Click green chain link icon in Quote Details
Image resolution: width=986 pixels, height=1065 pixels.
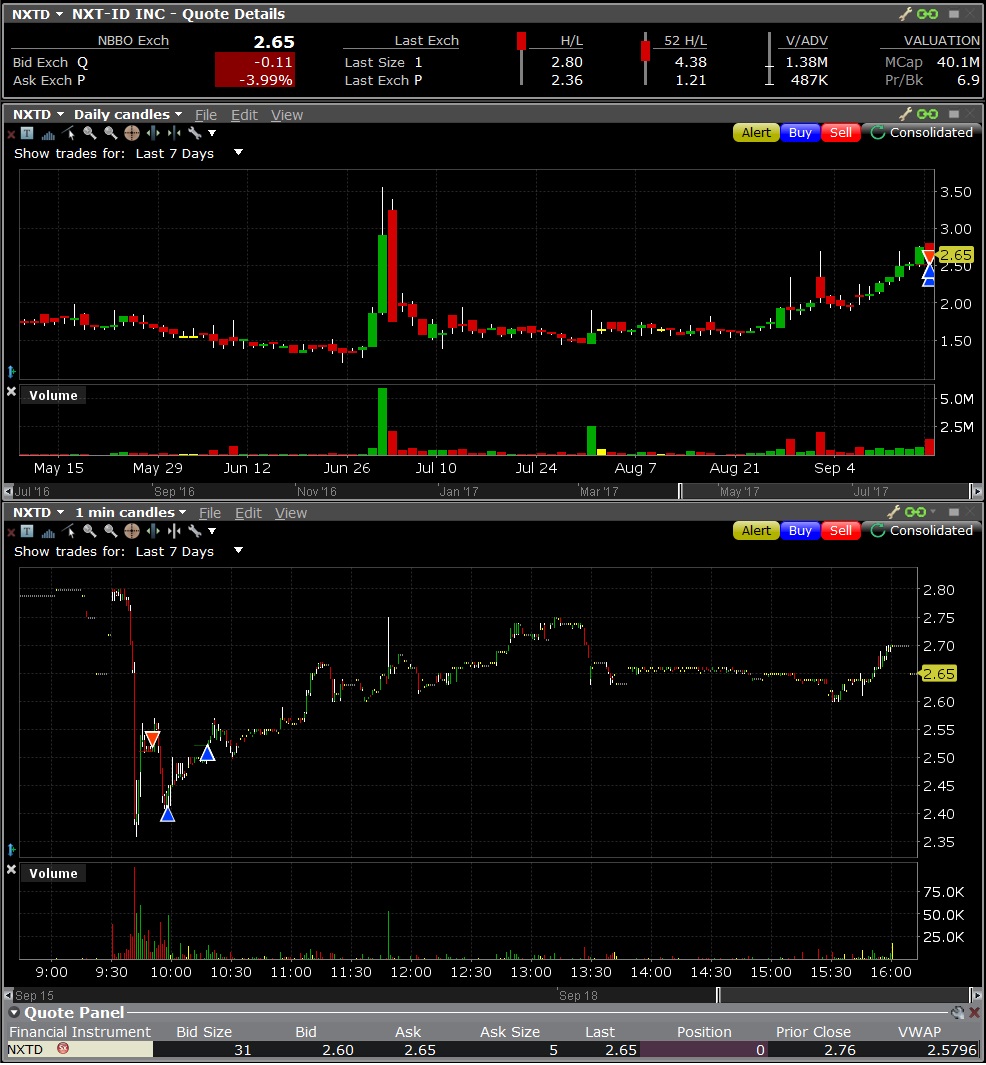928,14
